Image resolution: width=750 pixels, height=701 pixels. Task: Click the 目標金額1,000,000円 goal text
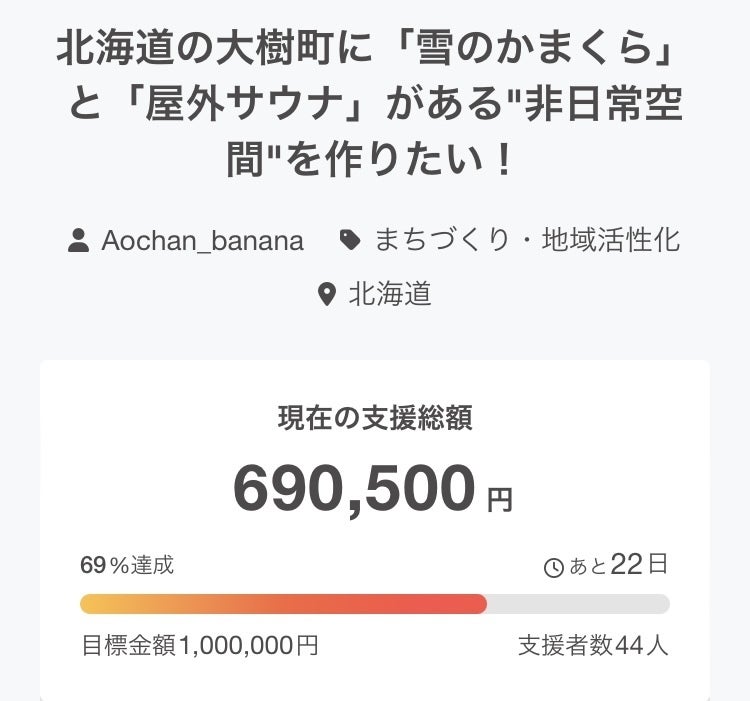[200, 646]
